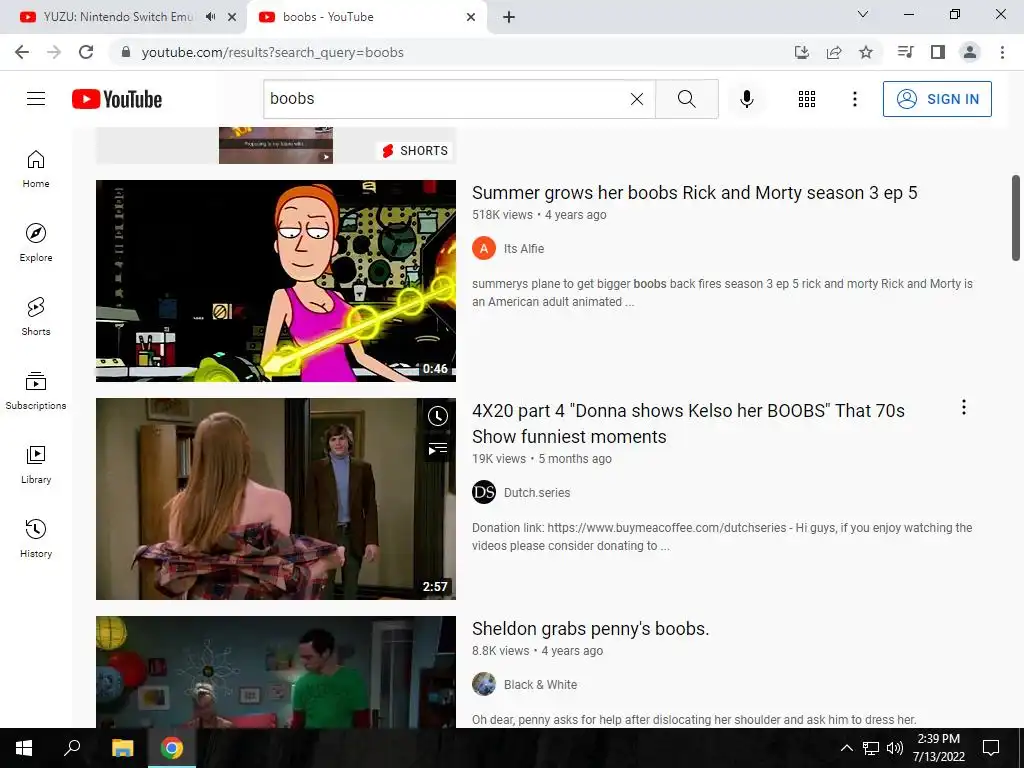Open the Chrome three-dot menu

pos(1002,52)
